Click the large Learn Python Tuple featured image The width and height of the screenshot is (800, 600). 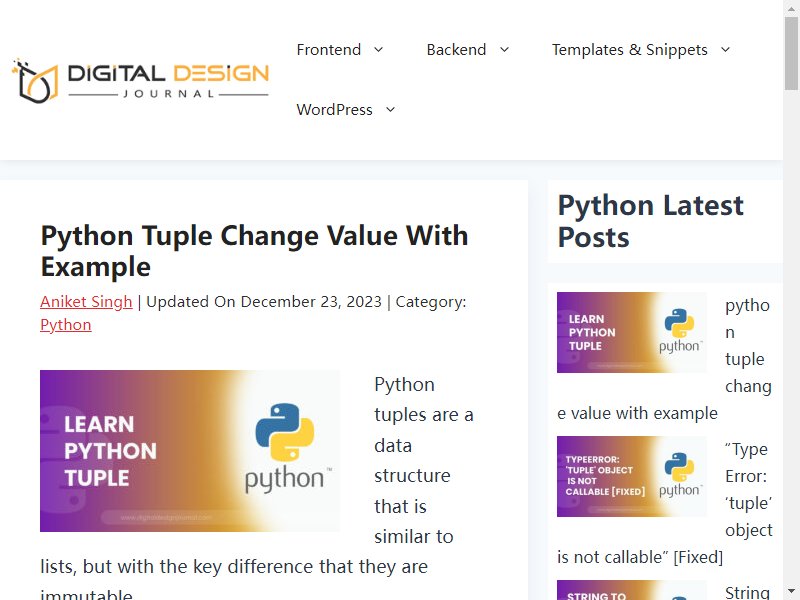190,451
